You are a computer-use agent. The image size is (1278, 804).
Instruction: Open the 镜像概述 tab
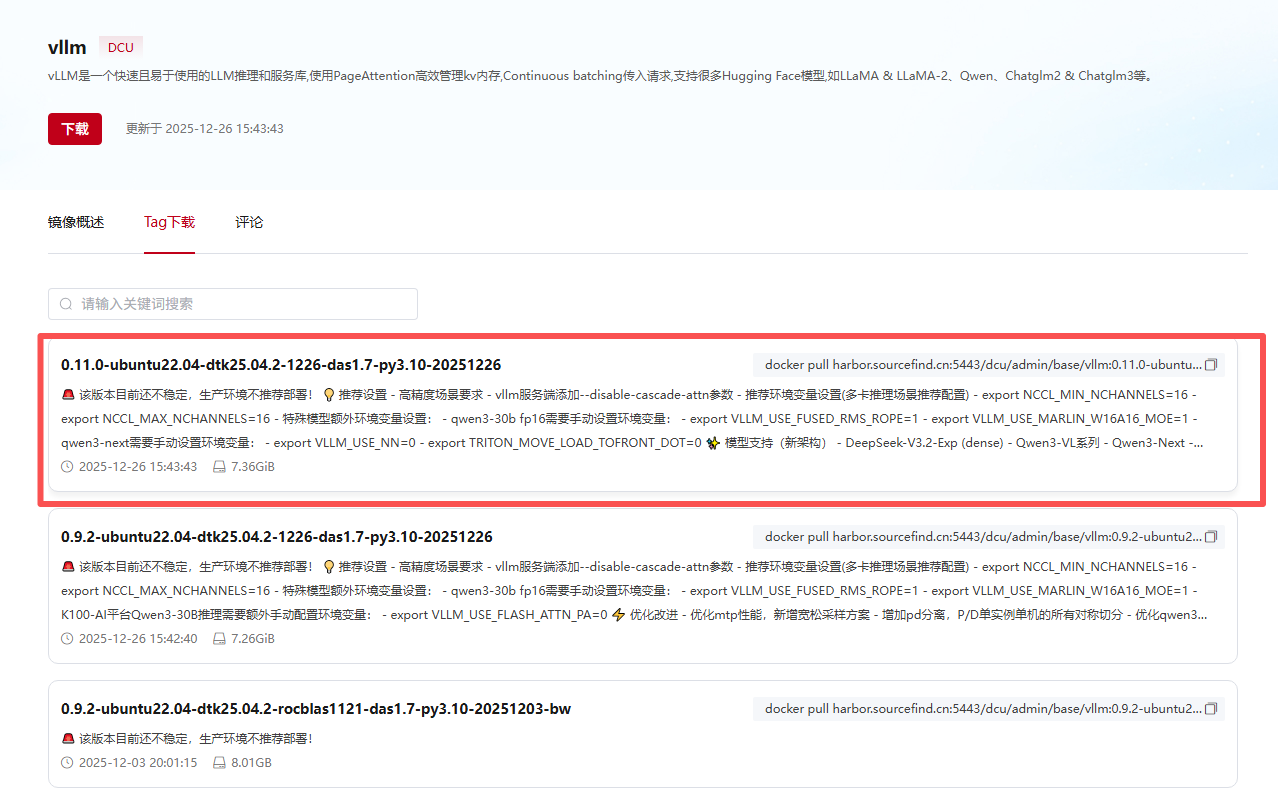point(76,222)
